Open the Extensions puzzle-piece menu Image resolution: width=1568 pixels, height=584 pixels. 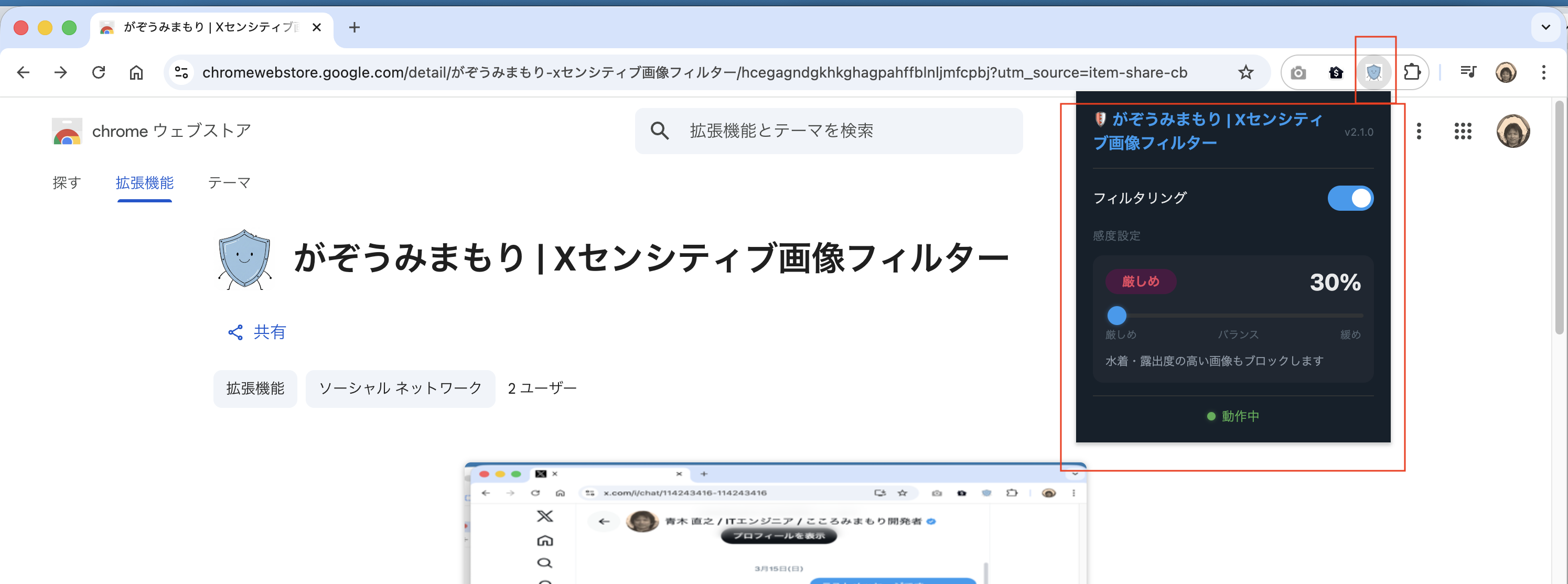[x=1413, y=72]
